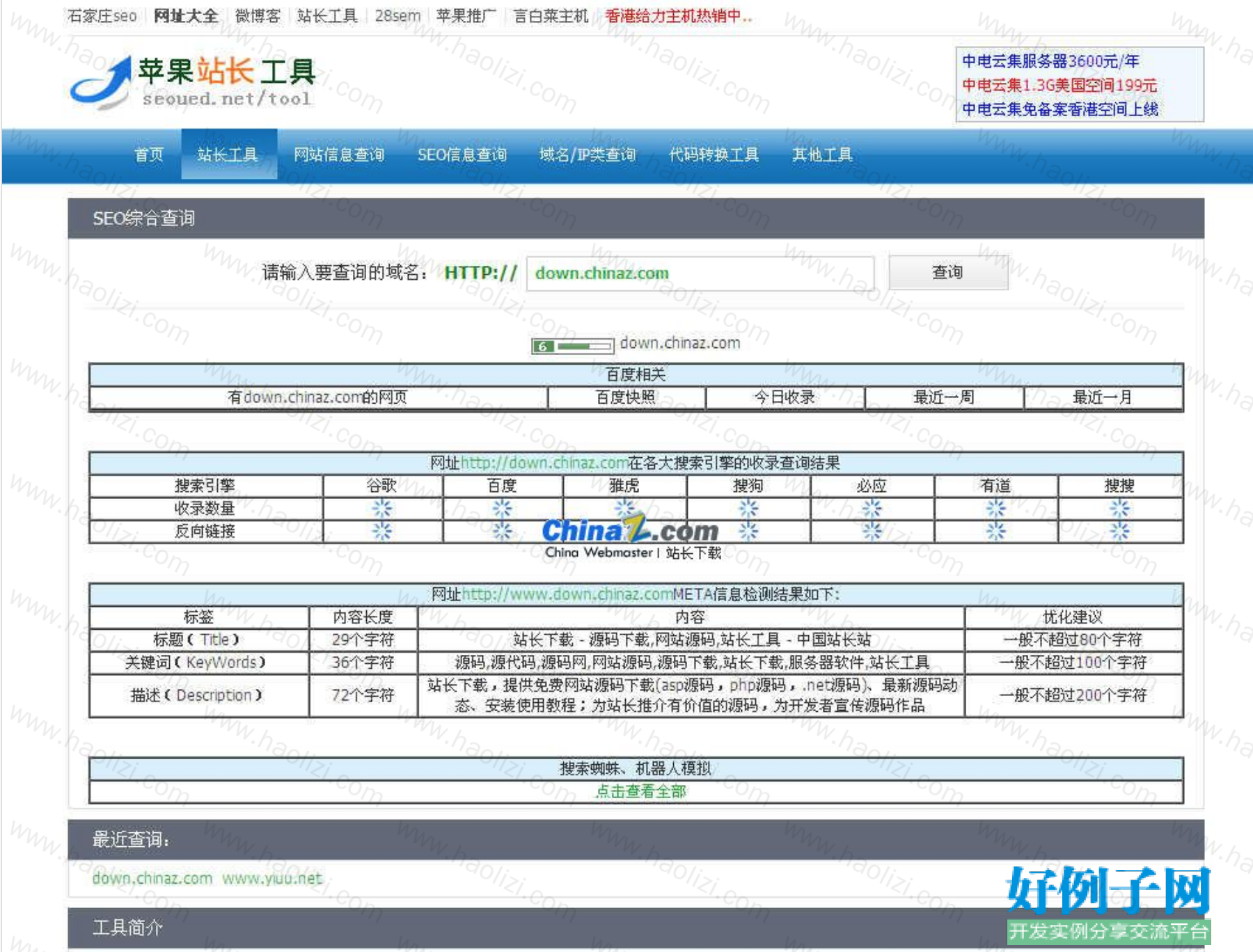
Task: Select the 站长工具 navigation tab
Action: pos(228,154)
